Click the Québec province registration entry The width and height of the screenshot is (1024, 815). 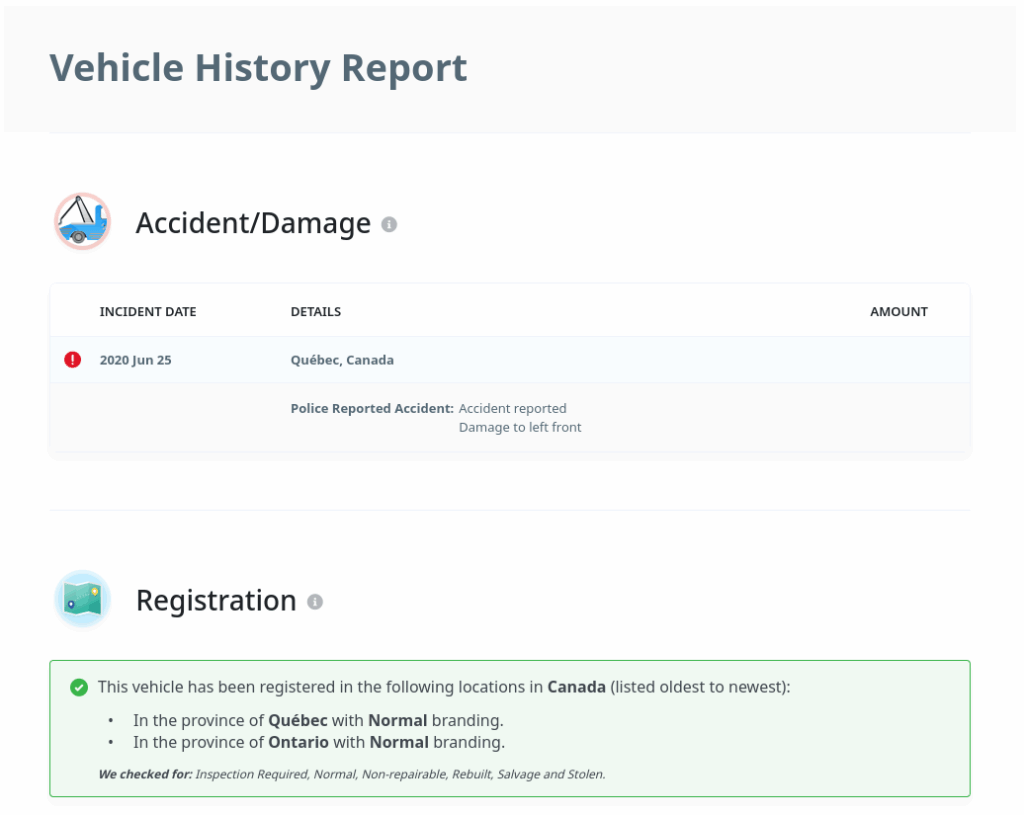coord(318,720)
